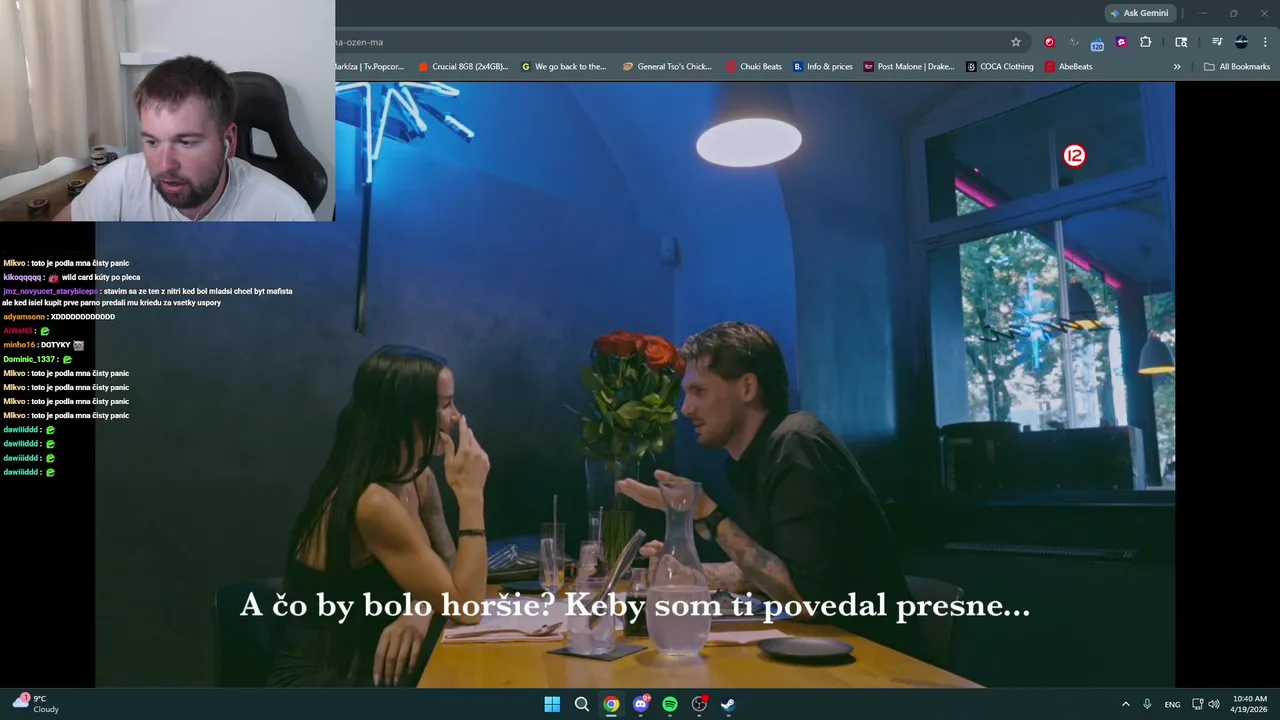Screen dimensions: 1280x720
Task: Show hidden system tray icons
Action: point(1125,704)
